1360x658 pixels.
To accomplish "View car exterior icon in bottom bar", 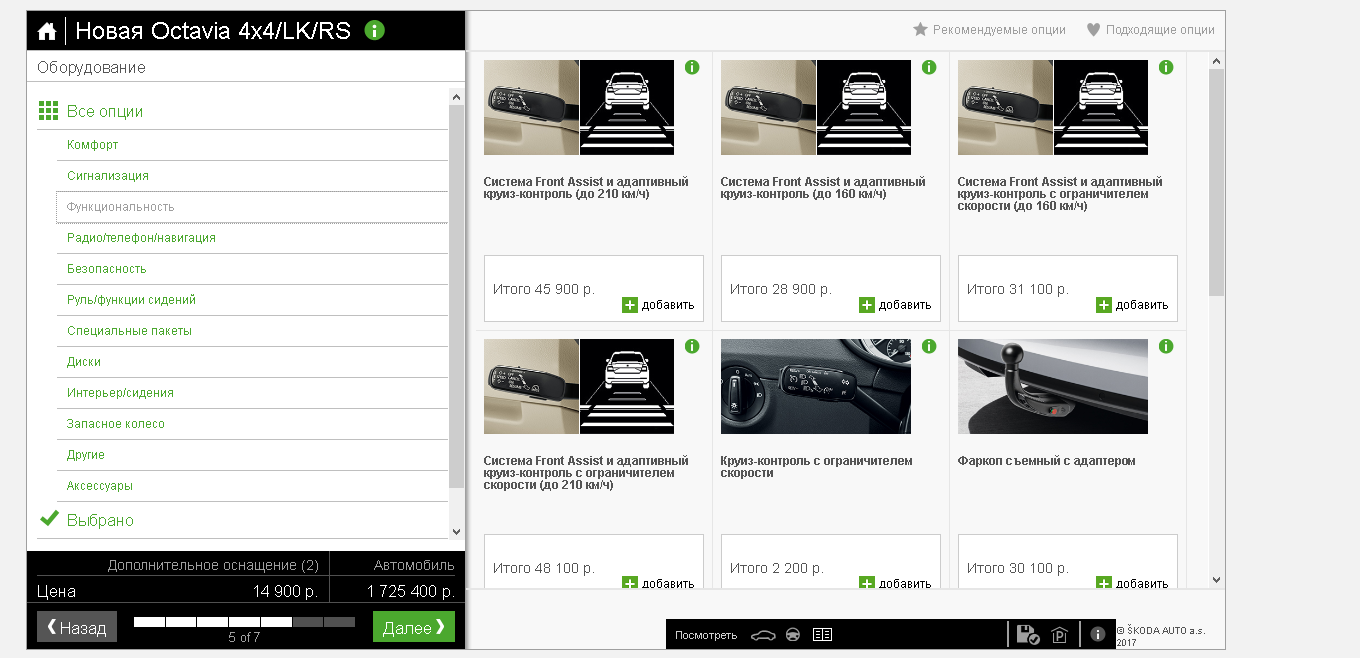I will 763,635.
